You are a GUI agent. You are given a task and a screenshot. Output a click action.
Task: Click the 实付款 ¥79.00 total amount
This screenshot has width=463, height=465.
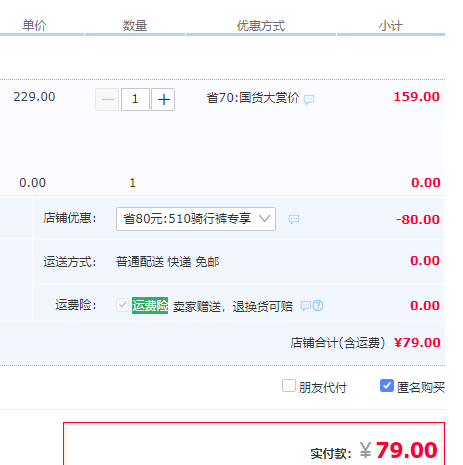(x=398, y=451)
